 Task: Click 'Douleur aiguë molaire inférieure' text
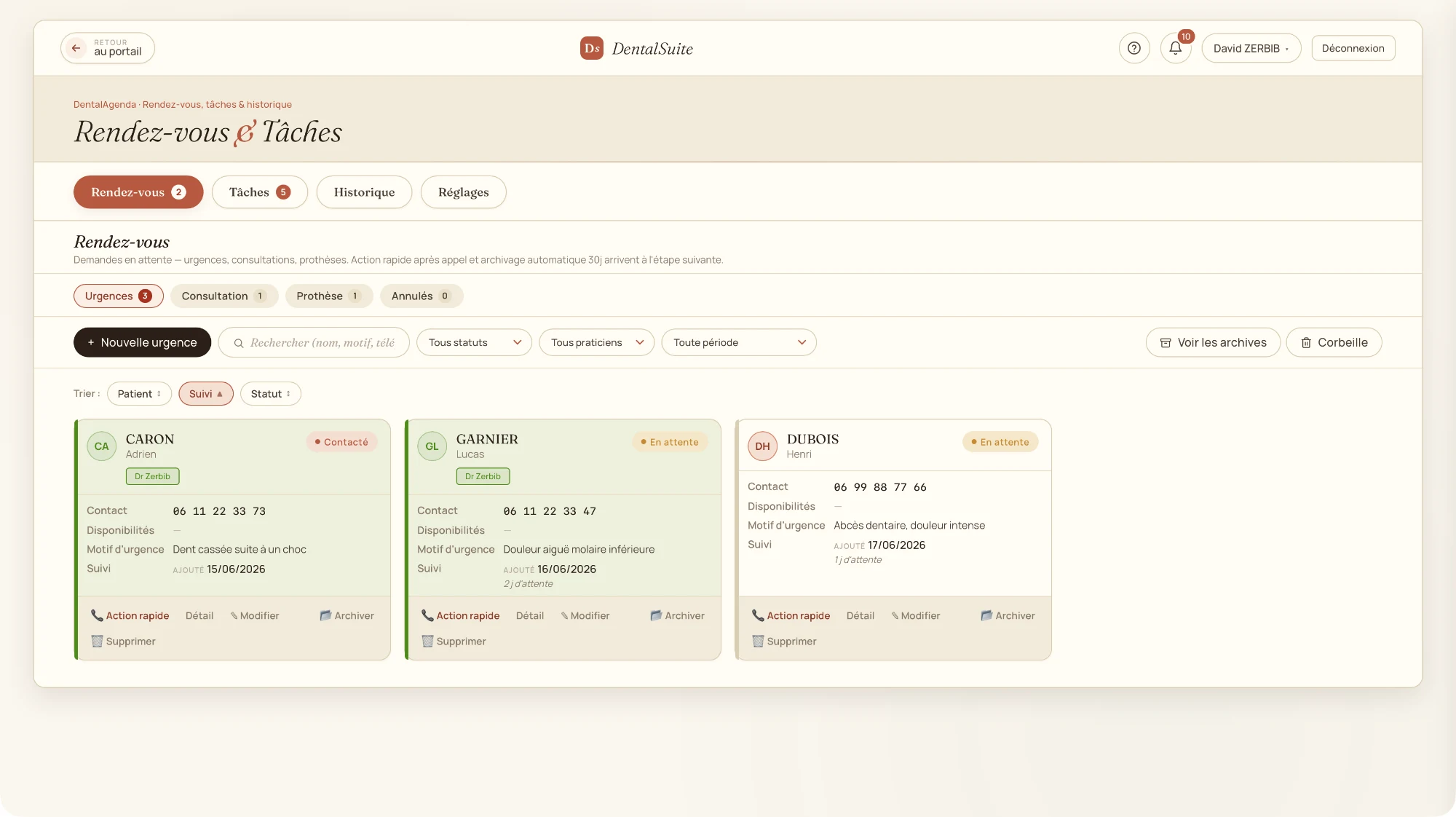click(579, 550)
